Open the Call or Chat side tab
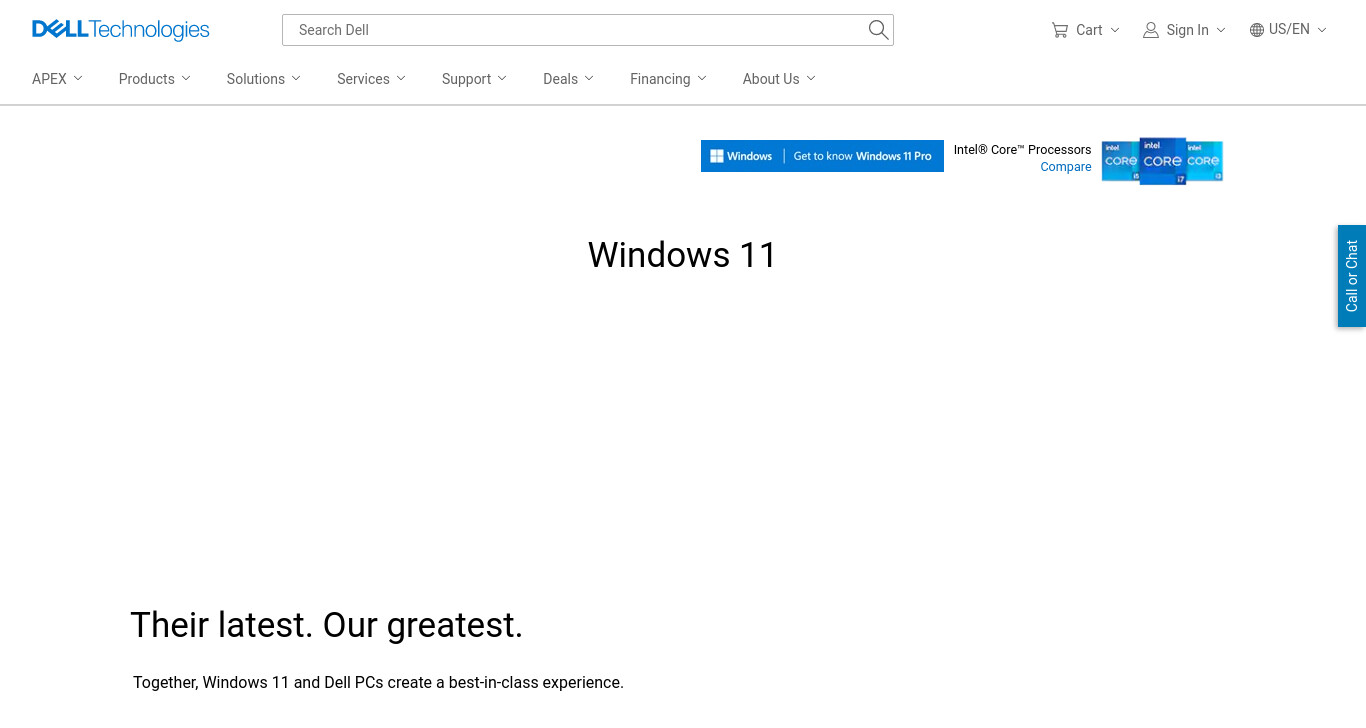 point(1352,276)
